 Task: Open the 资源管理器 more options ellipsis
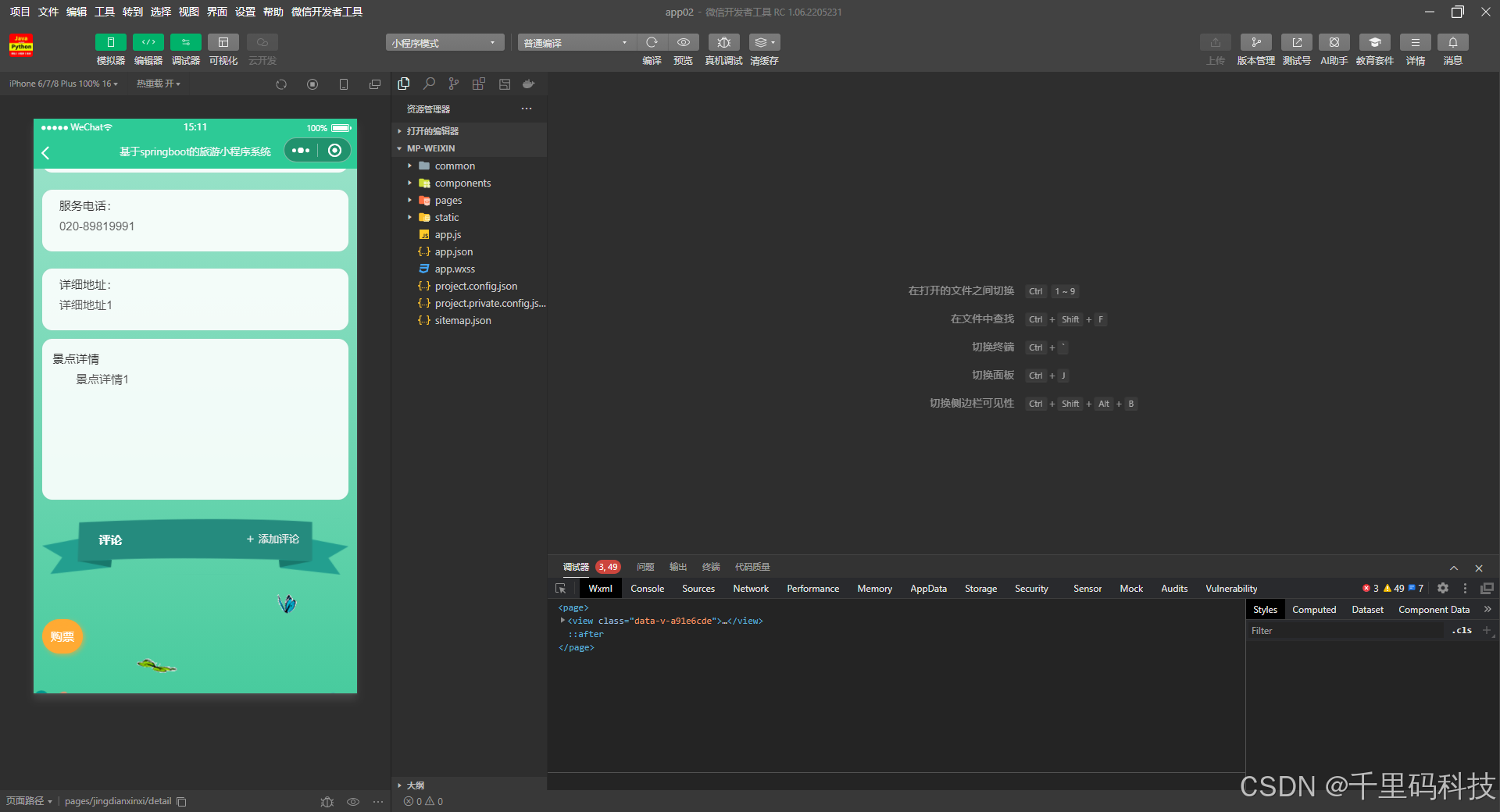click(527, 109)
